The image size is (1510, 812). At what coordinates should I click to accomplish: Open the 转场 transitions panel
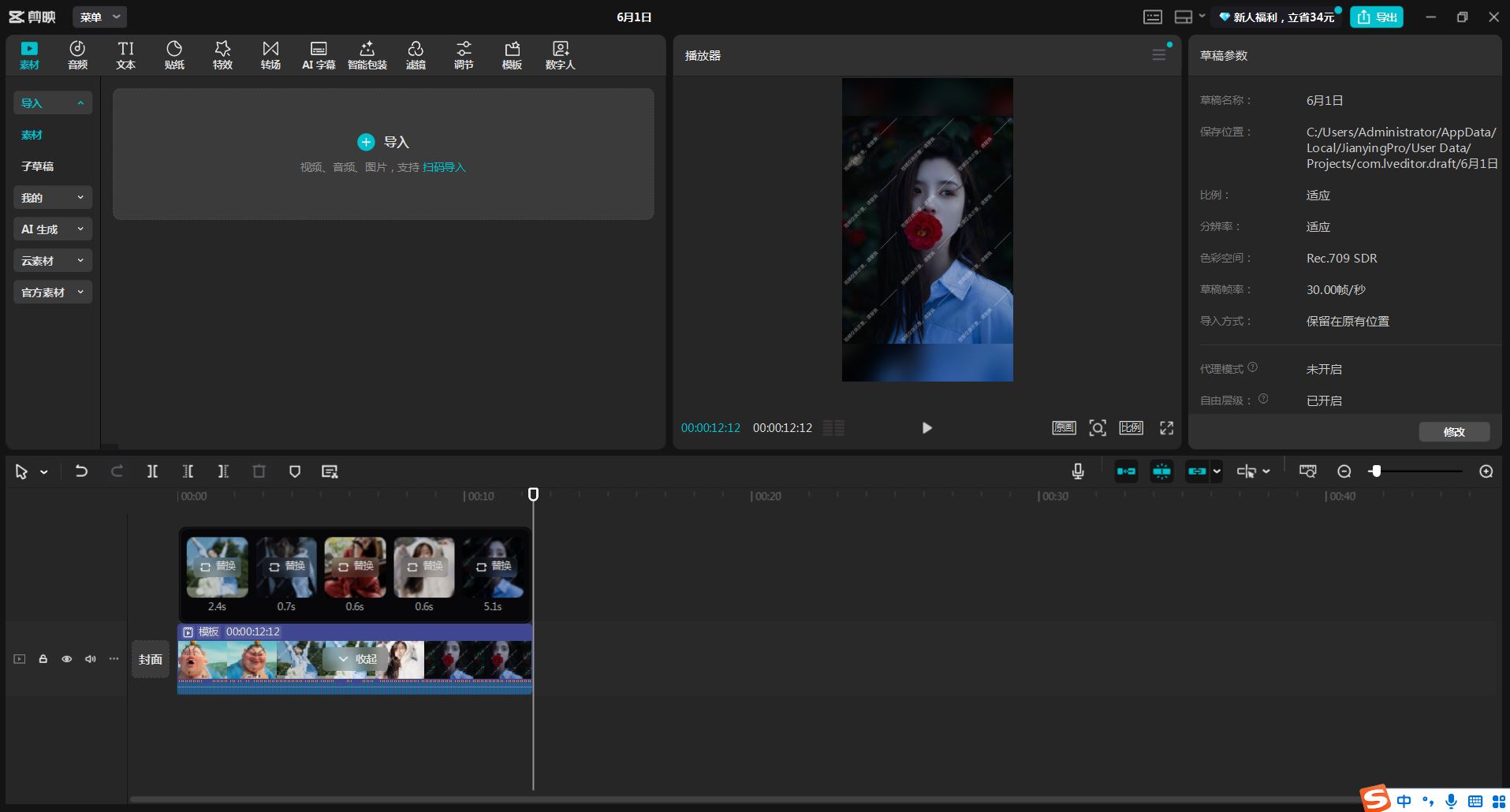pyautogui.click(x=270, y=55)
